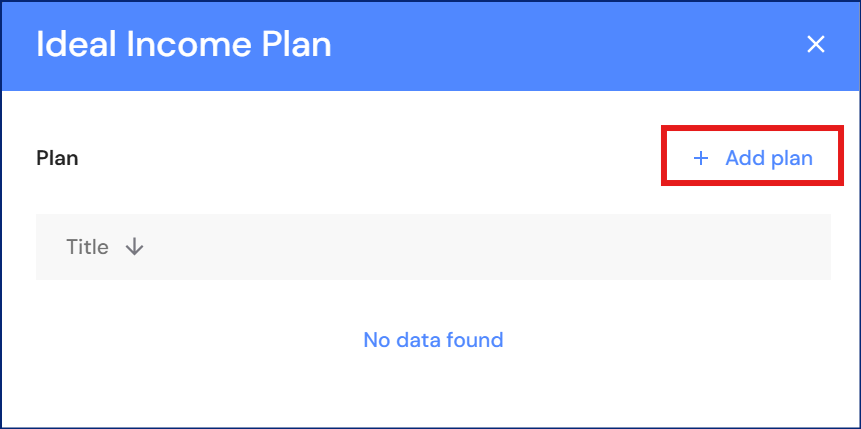Click the gray table header row
861x429 pixels.
[480, 247]
